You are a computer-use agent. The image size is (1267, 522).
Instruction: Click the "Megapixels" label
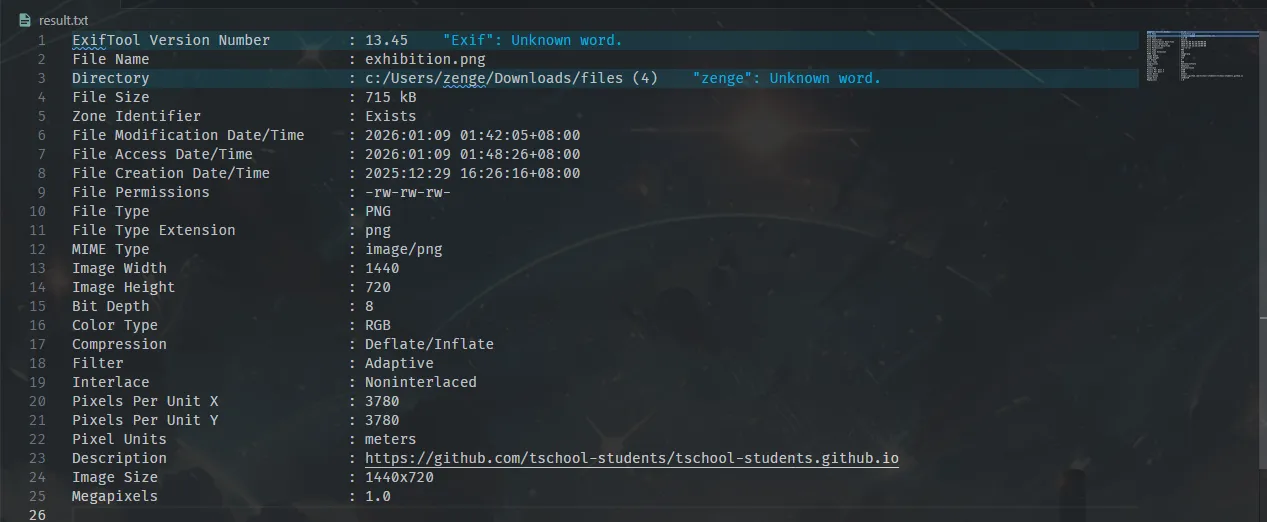[115, 496]
